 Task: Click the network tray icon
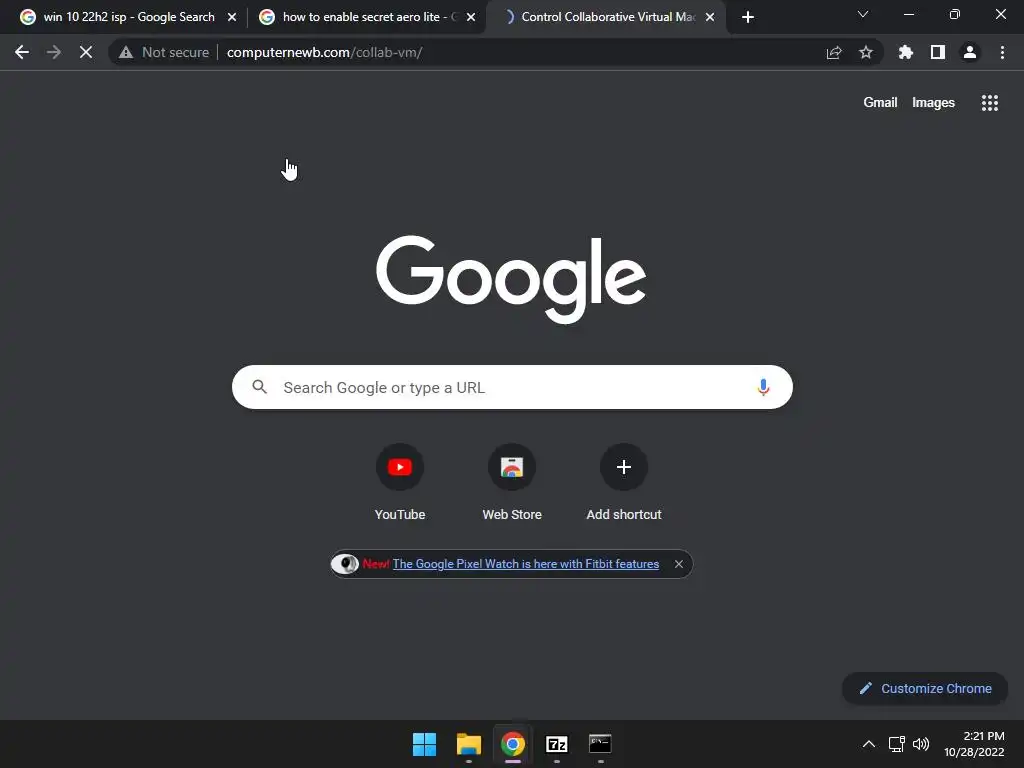click(x=896, y=744)
